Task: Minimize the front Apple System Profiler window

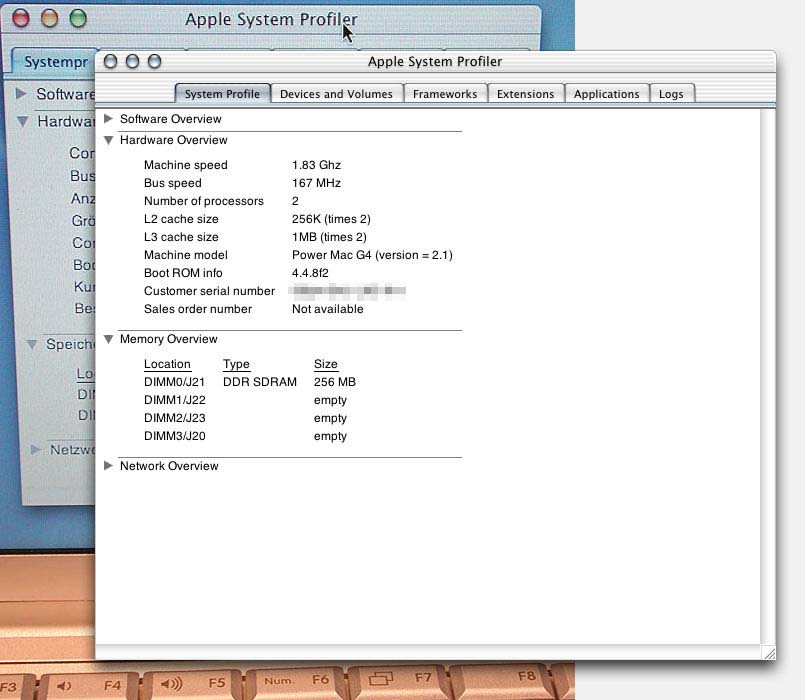Action: pos(132,62)
